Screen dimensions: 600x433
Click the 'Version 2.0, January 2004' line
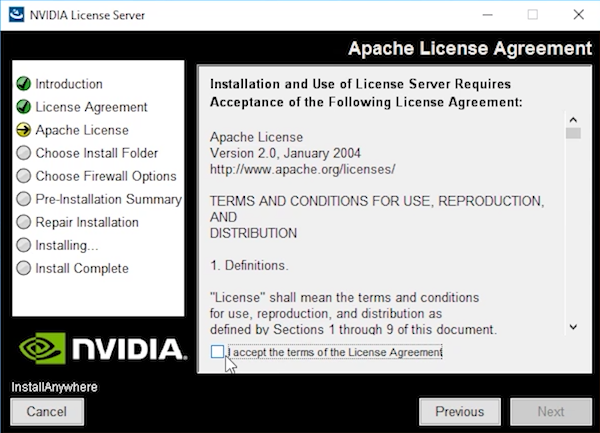(285, 153)
